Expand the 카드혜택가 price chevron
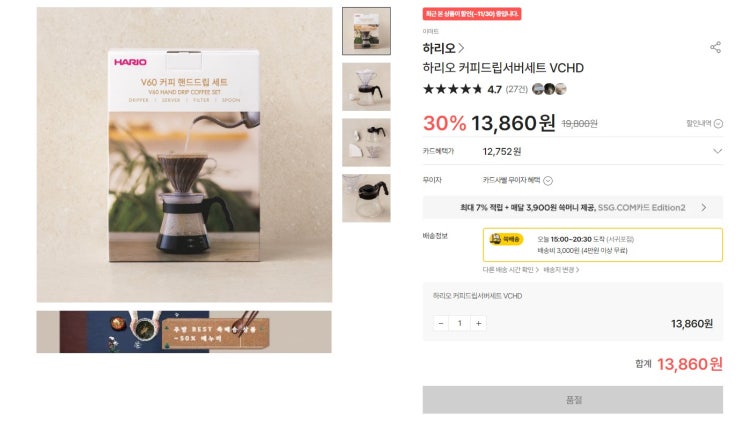Screen dimensions: 743x426 click(717, 151)
